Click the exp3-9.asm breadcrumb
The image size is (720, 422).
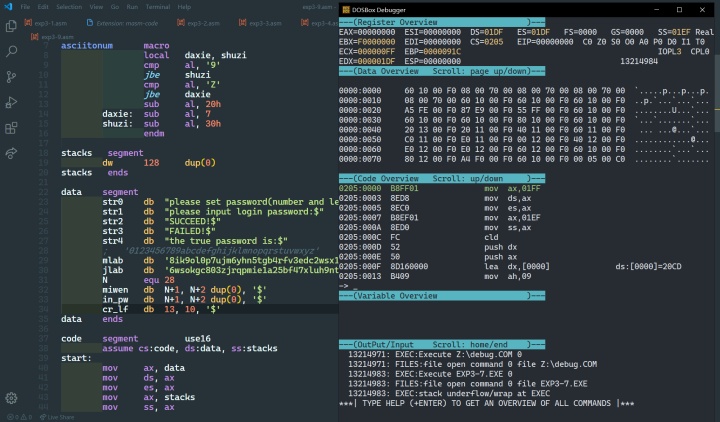click(x=57, y=37)
